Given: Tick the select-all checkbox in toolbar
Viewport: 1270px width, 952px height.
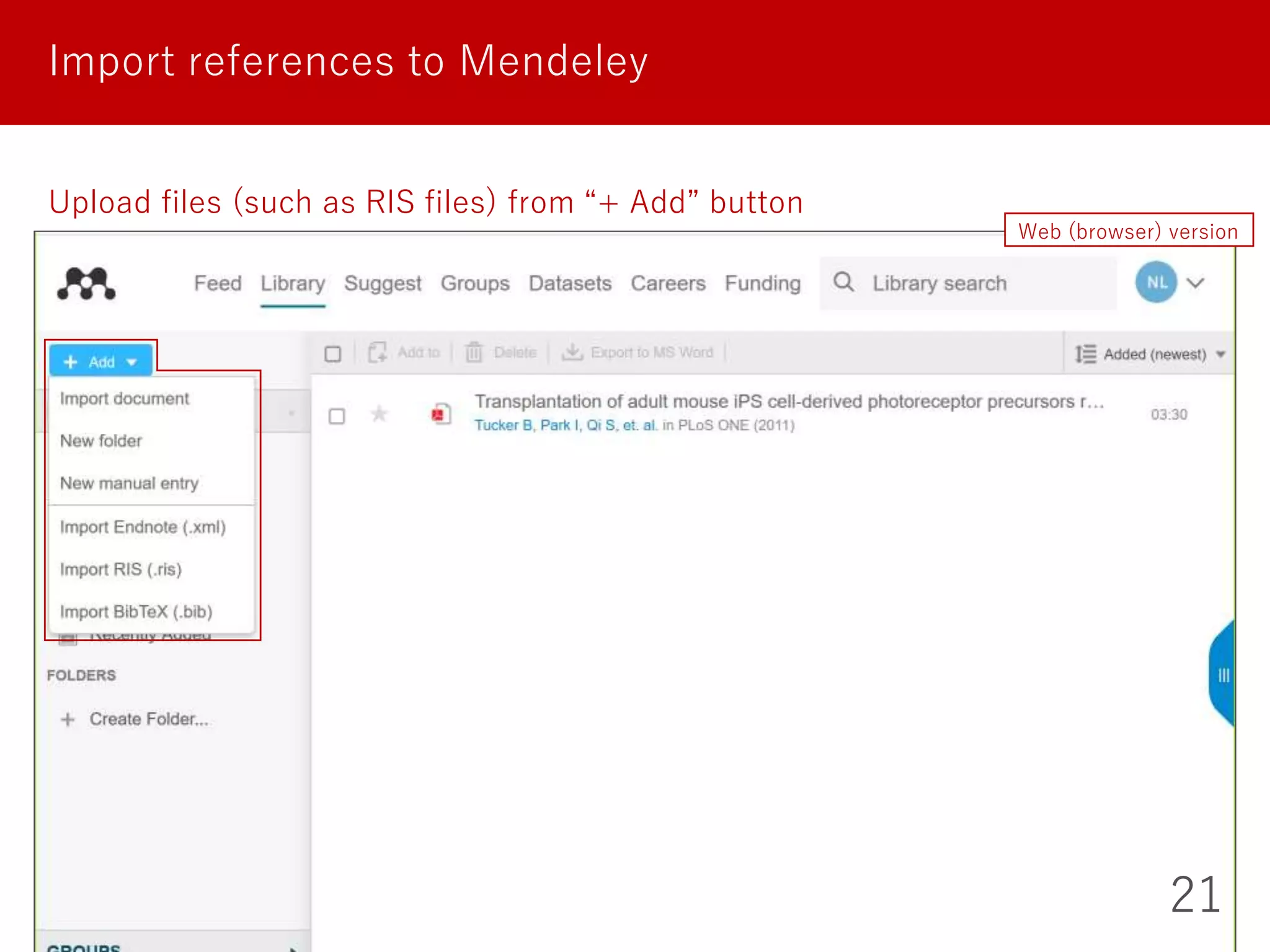Looking at the screenshot, I should [x=333, y=354].
